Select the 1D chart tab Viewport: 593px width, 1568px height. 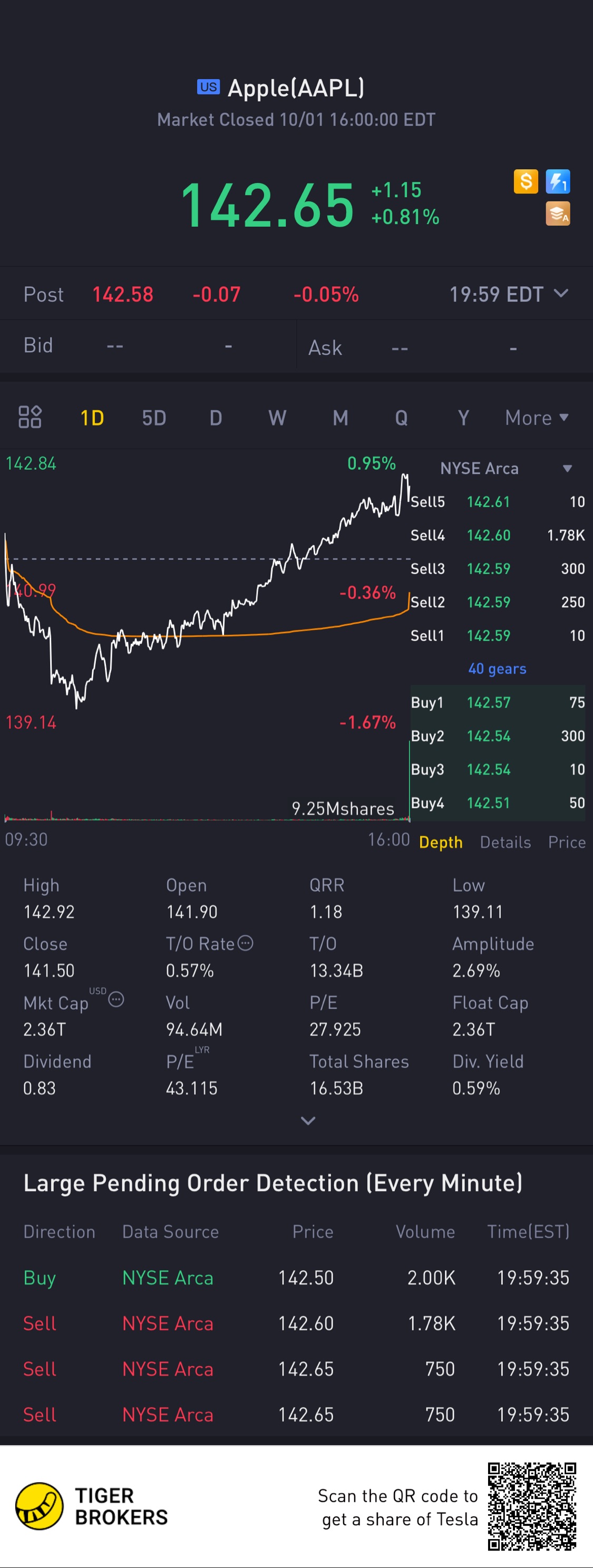92,418
